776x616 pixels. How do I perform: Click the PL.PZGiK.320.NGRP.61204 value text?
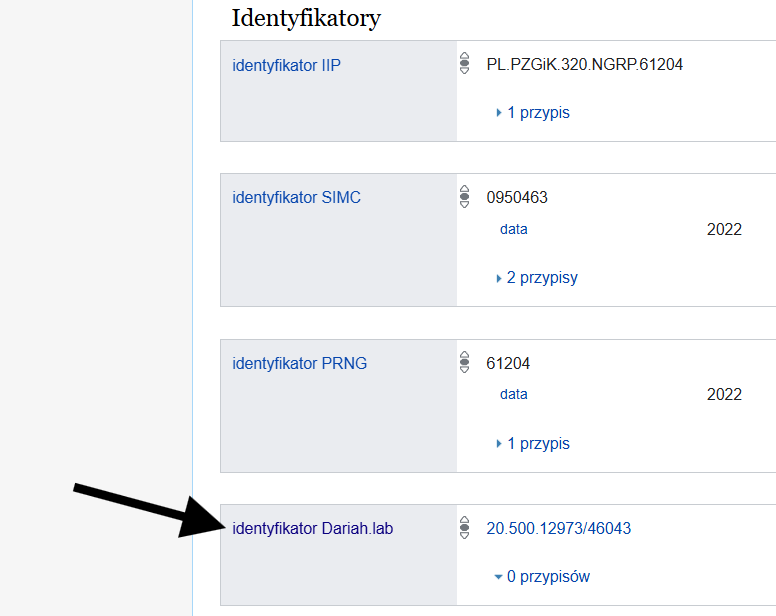click(585, 65)
